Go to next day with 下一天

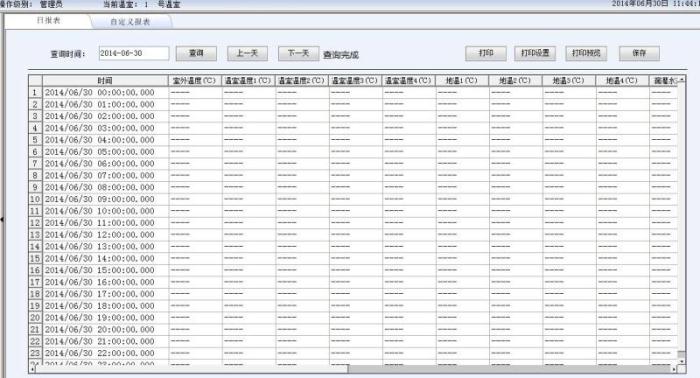pos(298,54)
